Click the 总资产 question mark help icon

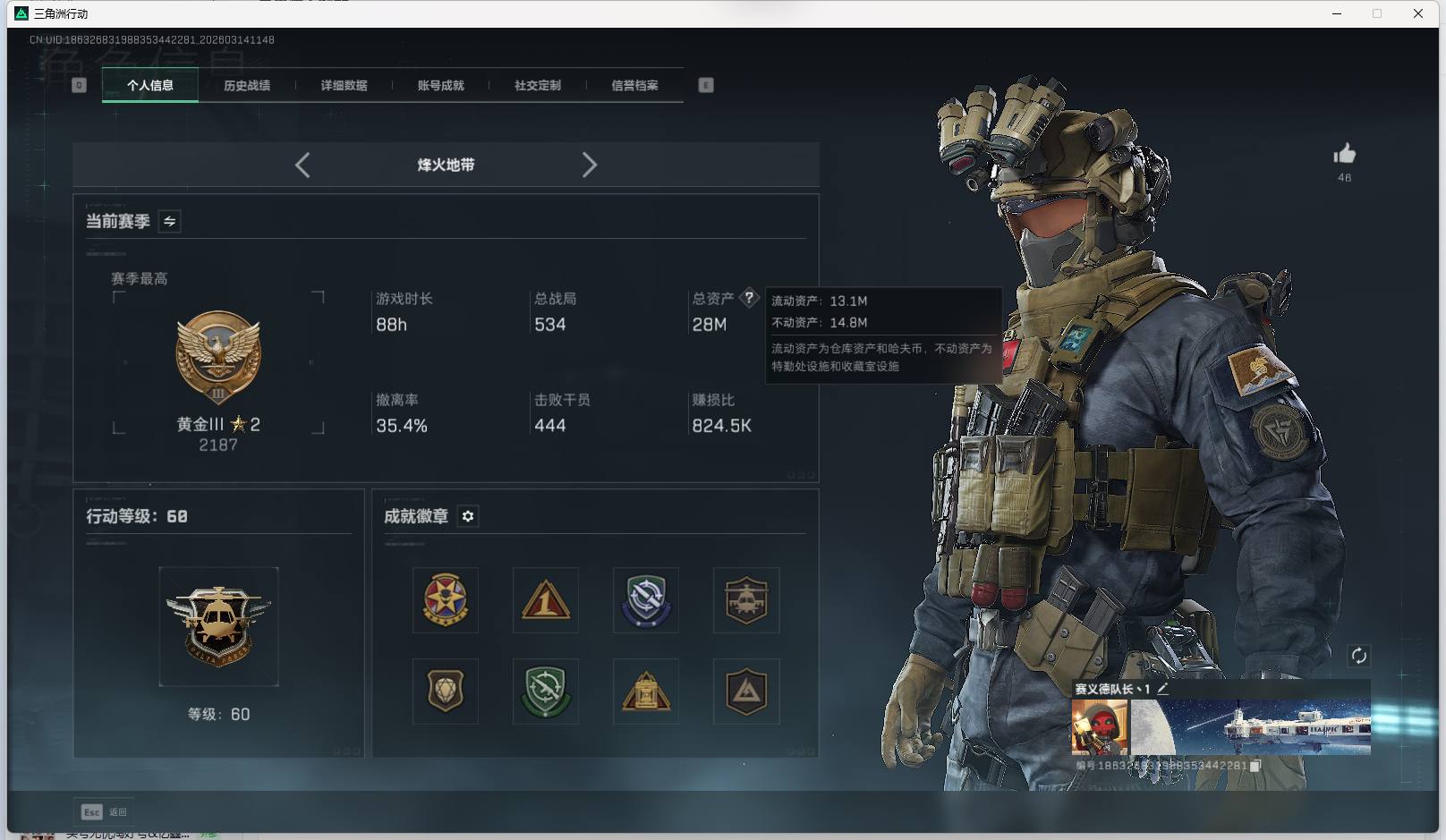749,298
